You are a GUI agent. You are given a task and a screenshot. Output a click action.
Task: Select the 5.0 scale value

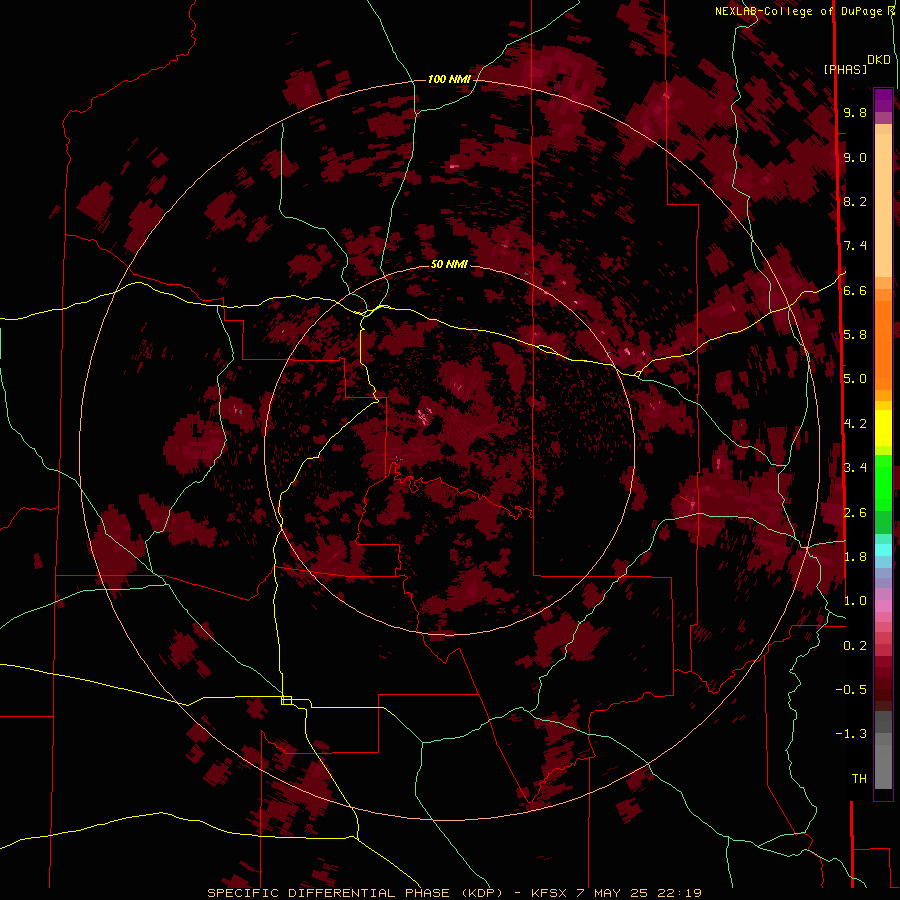[855, 379]
